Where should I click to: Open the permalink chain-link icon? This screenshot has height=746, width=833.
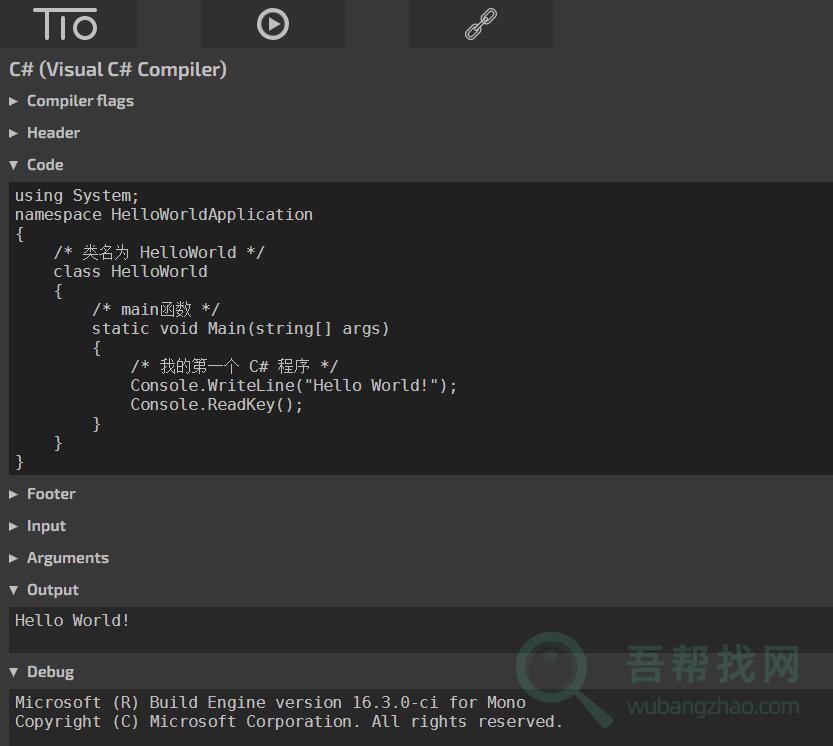(481, 24)
